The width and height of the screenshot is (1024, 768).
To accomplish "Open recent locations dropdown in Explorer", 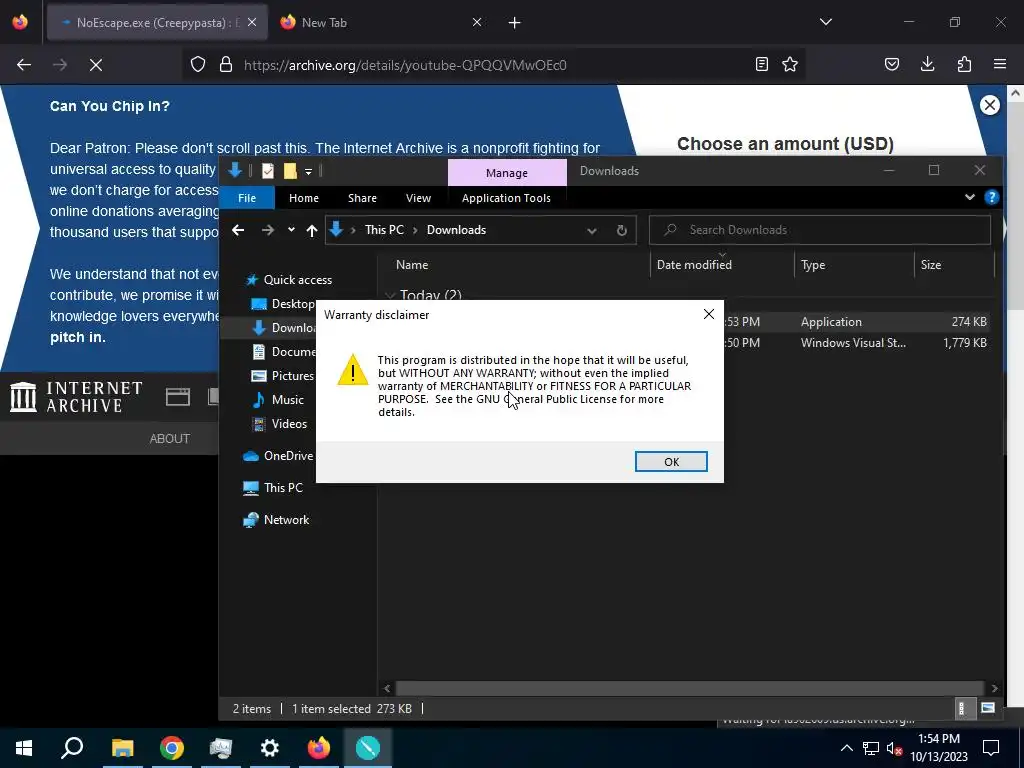I will tap(291, 230).
